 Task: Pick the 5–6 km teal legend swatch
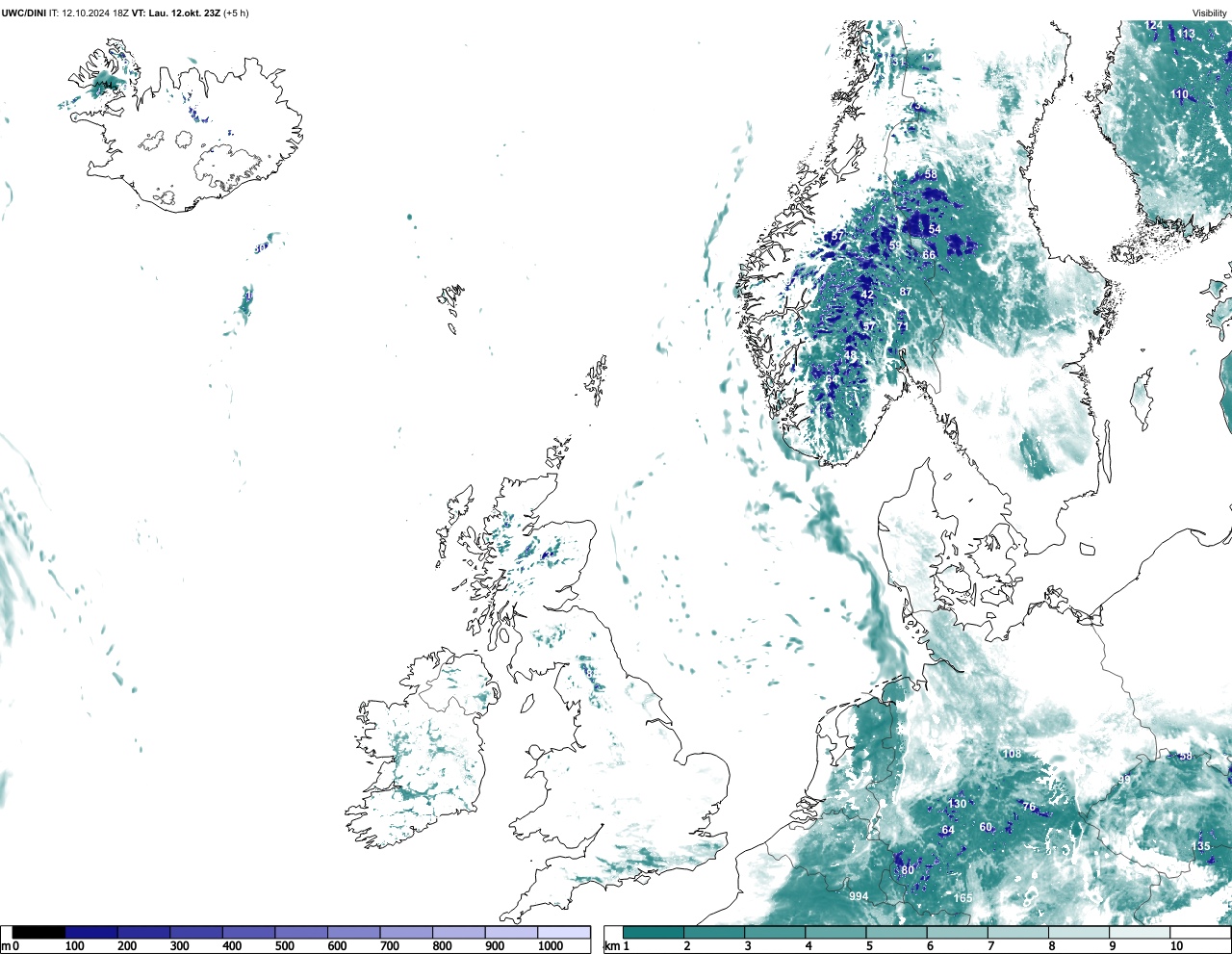pos(898,933)
